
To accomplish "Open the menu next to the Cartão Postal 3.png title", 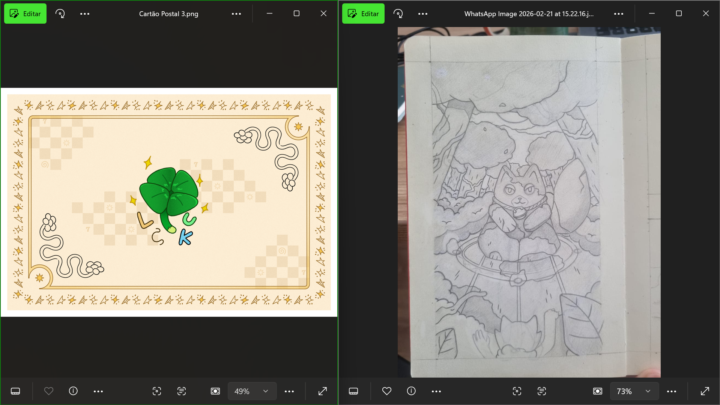I will [x=236, y=14].
